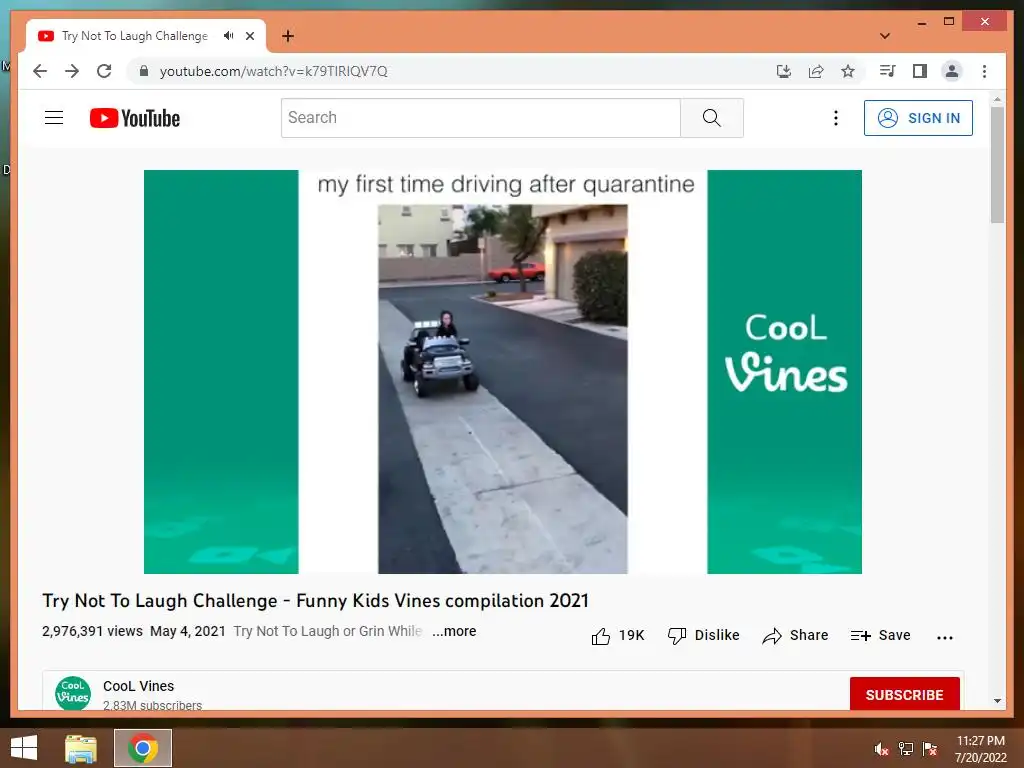1024x768 pixels.
Task: Pause the playing video by clicking it
Action: [x=503, y=372]
